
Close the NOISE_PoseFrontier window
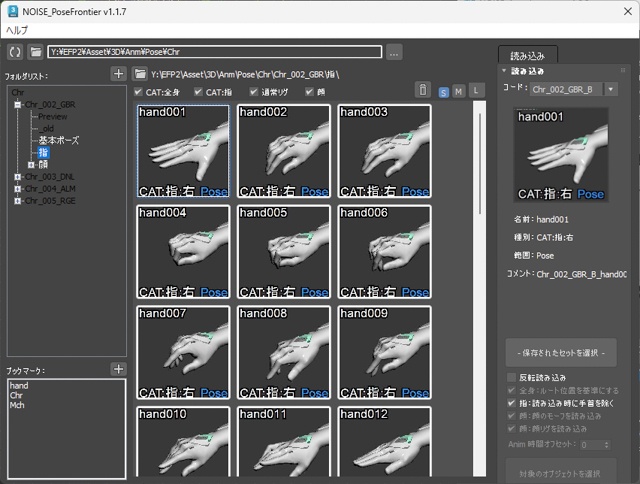628,11
